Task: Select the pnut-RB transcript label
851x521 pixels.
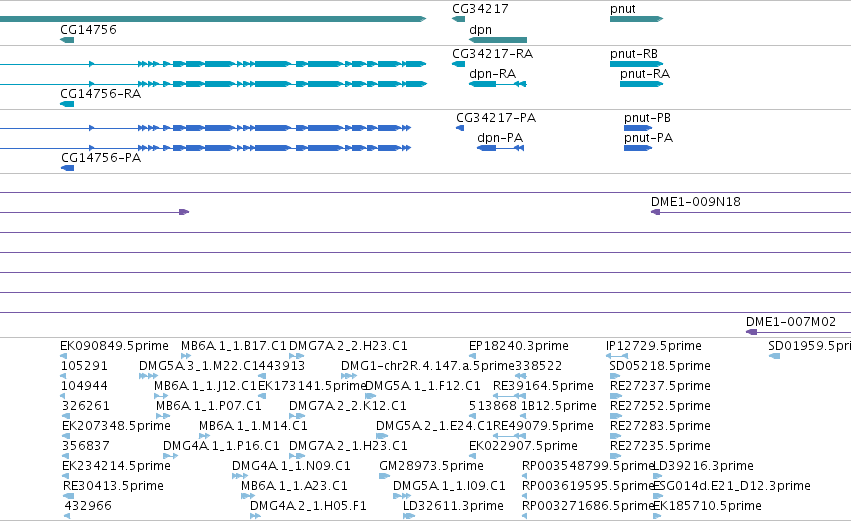Action: tap(634, 54)
